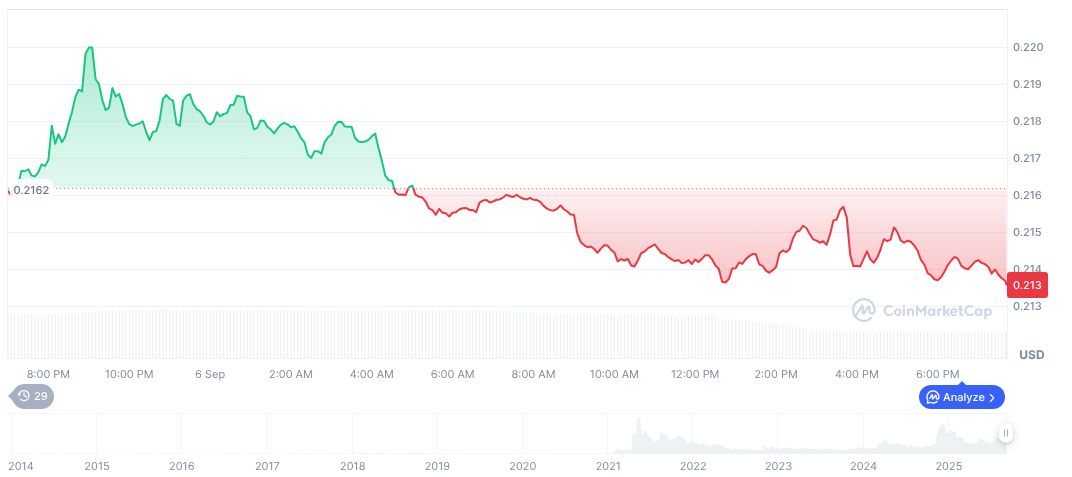The image size is (1072, 477).
Task: Click the 10:00 PM time axis label
Action: [129, 374]
